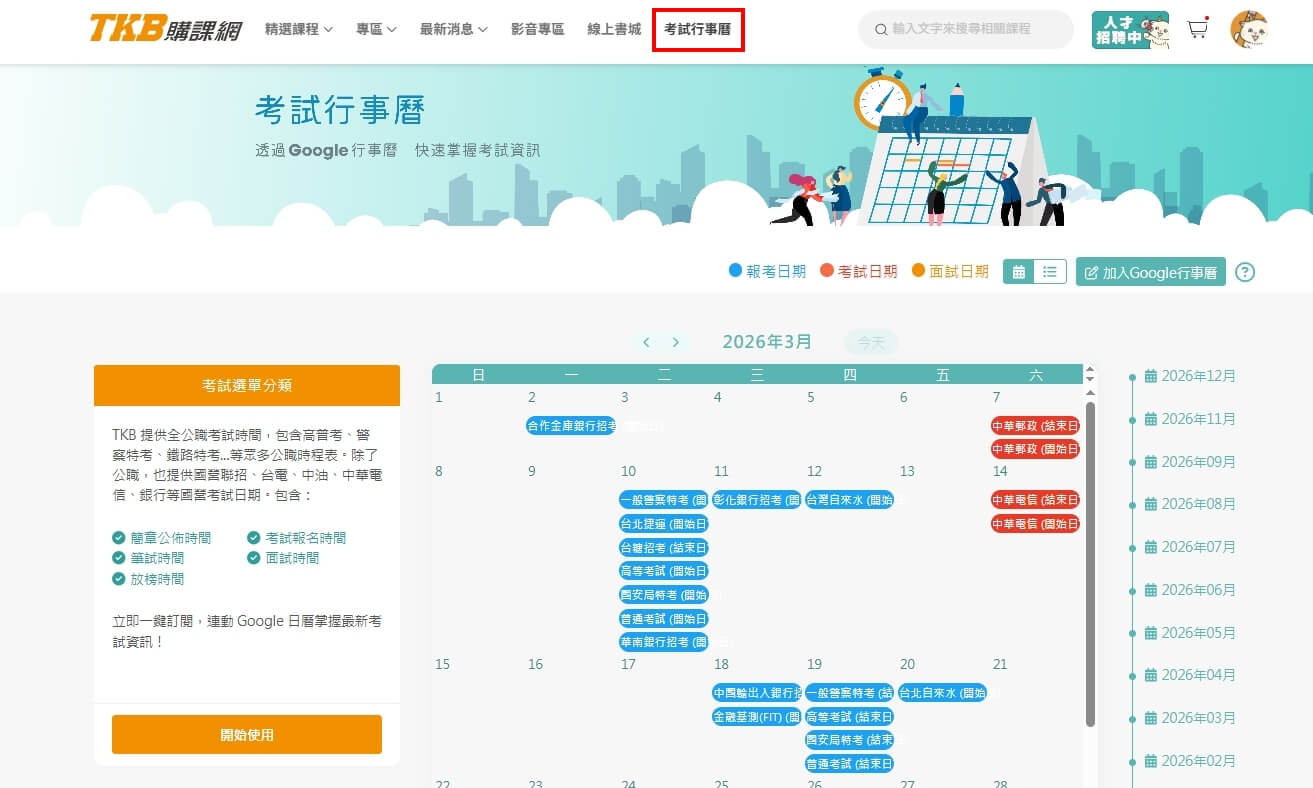1313x788 pixels.
Task: Click the calendar vertical scrollbar
Action: (1090, 560)
